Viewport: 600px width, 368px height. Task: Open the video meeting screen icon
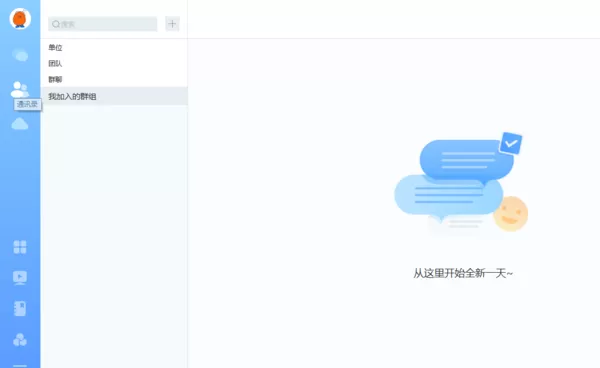click(20, 278)
